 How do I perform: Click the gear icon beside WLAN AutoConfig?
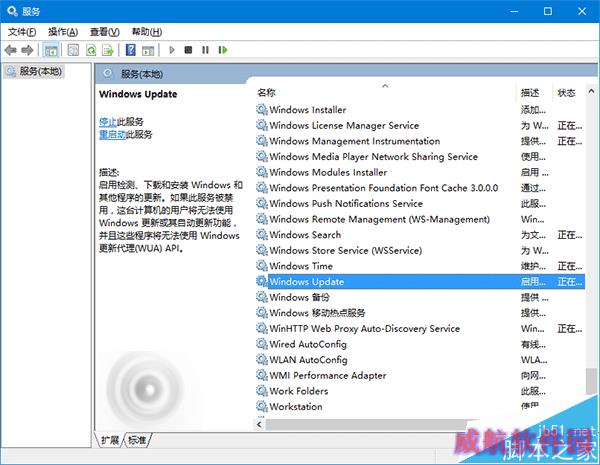pos(262,359)
